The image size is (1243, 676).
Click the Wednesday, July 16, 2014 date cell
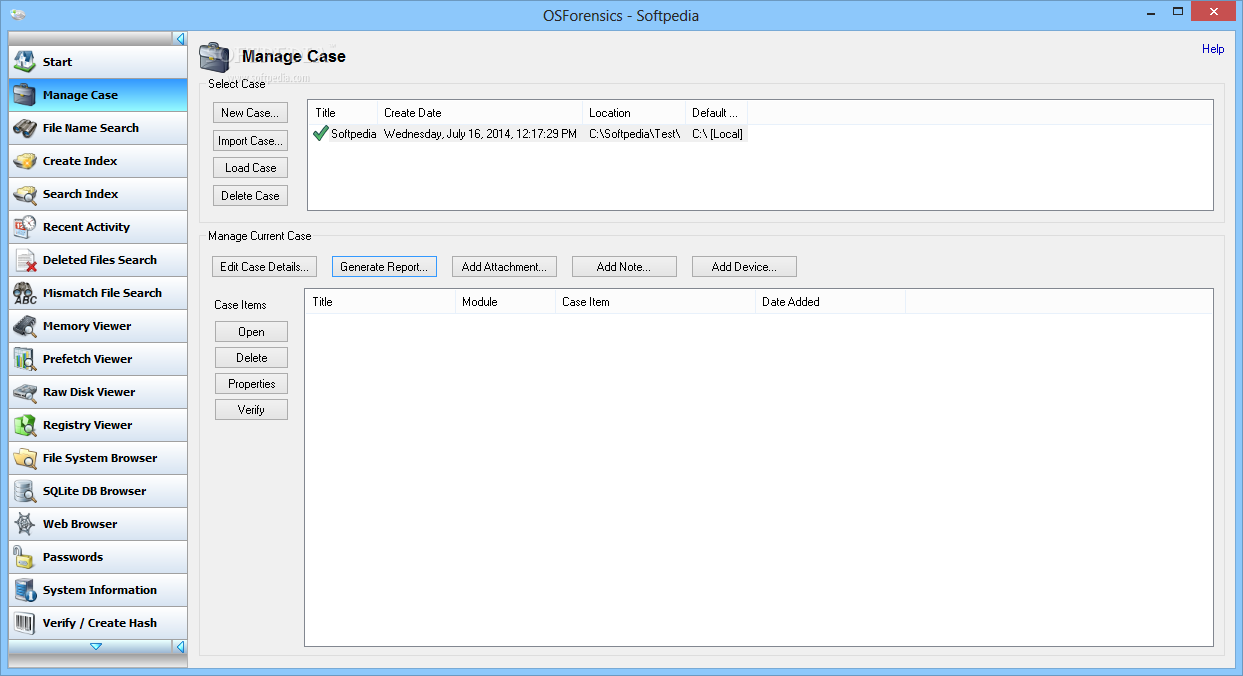click(x=480, y=133)
